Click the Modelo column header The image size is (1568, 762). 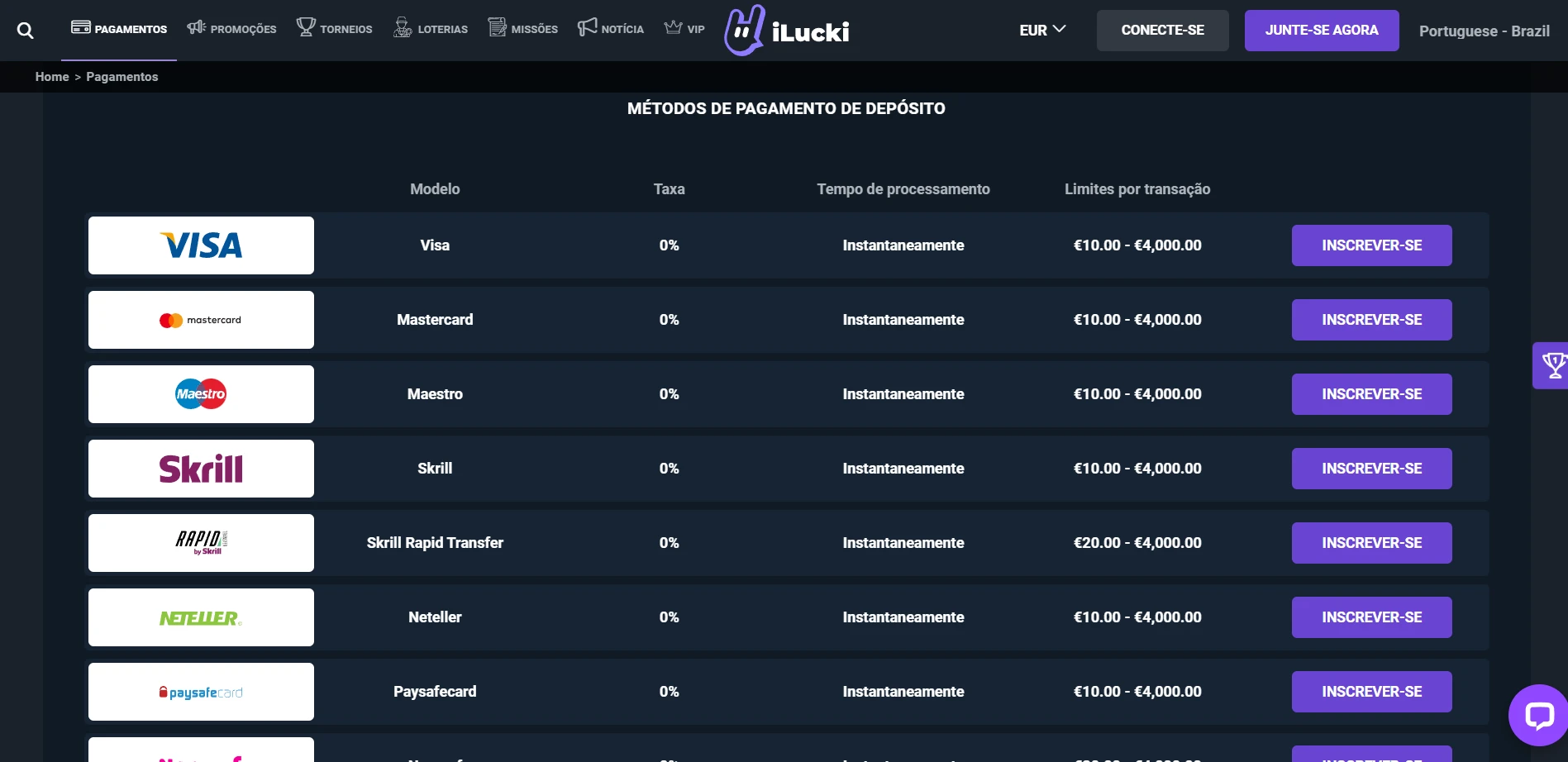(435, 189)
